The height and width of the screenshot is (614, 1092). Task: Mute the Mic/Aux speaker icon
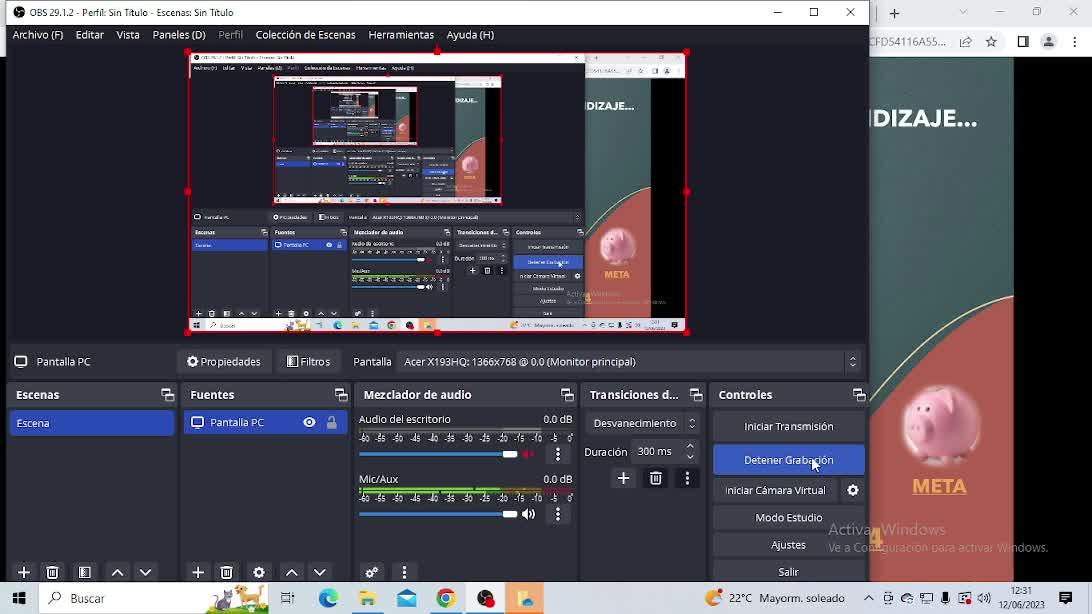tap(529, 514)
